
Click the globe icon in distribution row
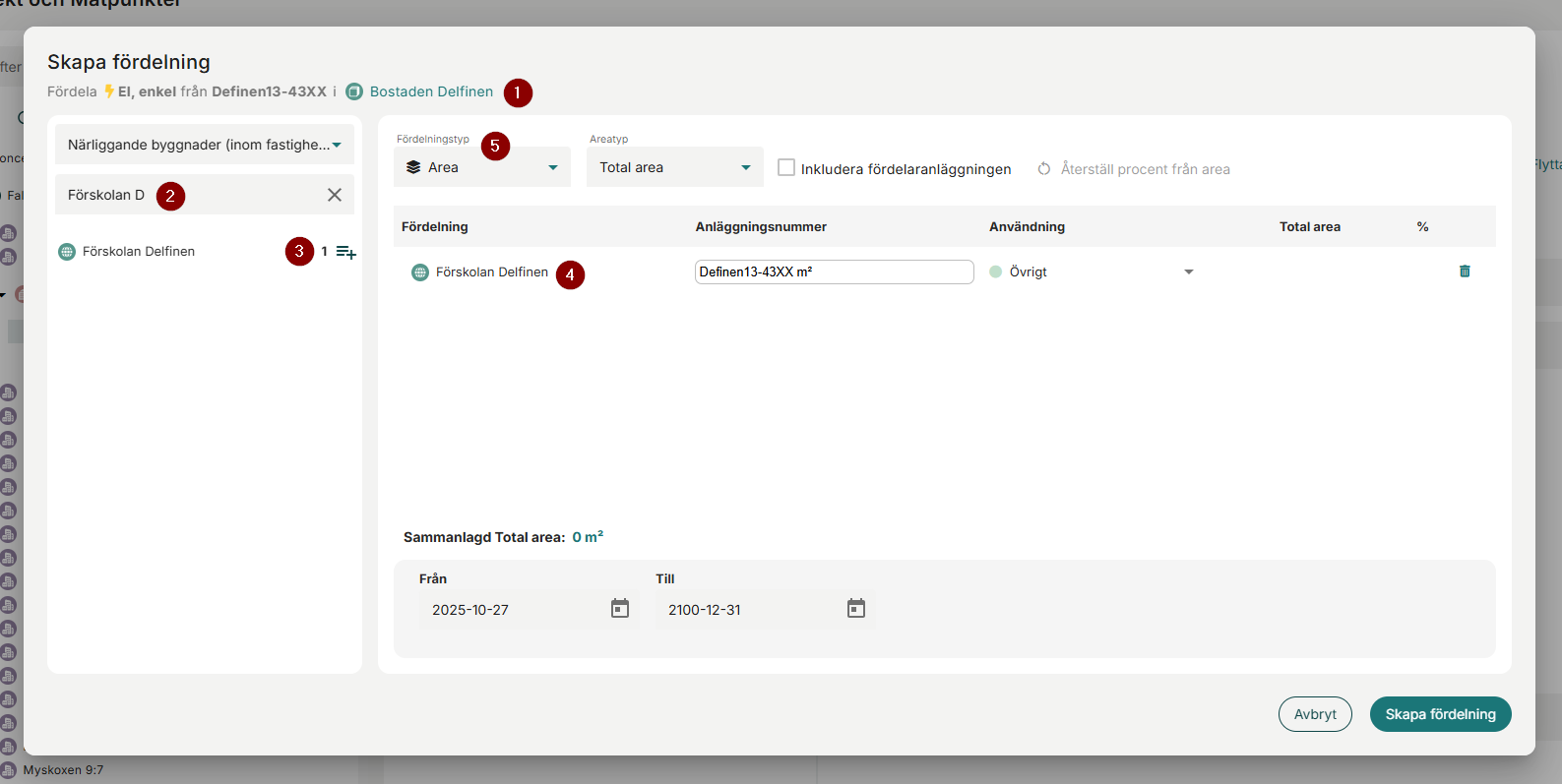pyautogui.click(x=420, y=272)
